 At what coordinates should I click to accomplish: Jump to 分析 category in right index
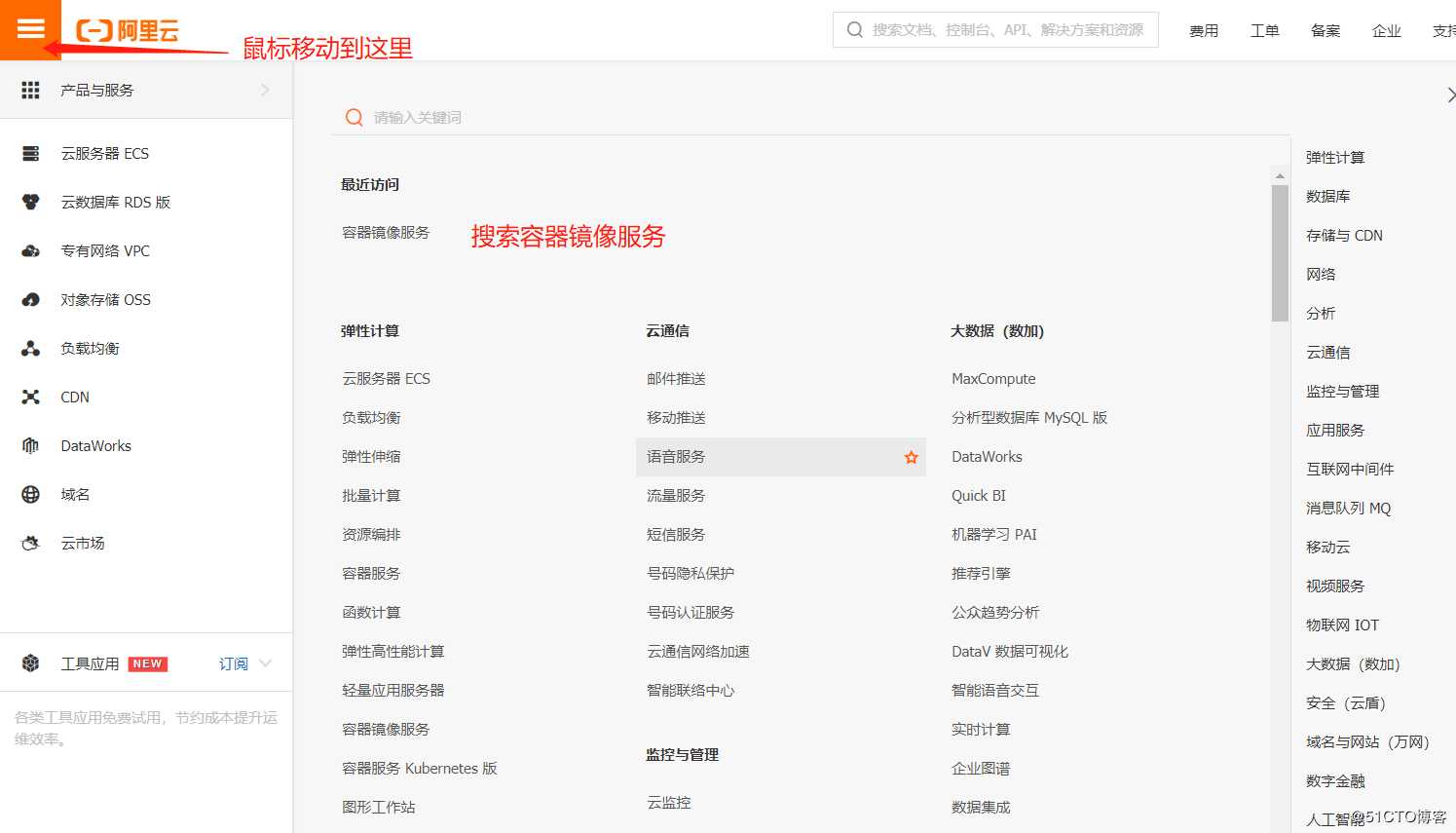pos(1321,313)
